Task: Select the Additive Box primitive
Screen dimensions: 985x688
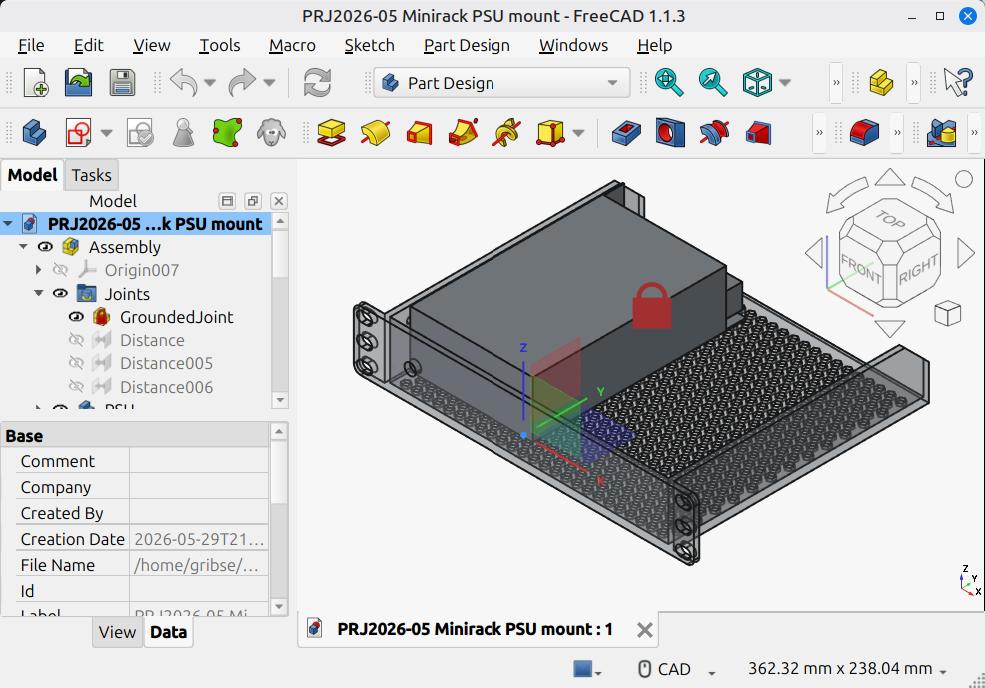Action: coord(551,133)
